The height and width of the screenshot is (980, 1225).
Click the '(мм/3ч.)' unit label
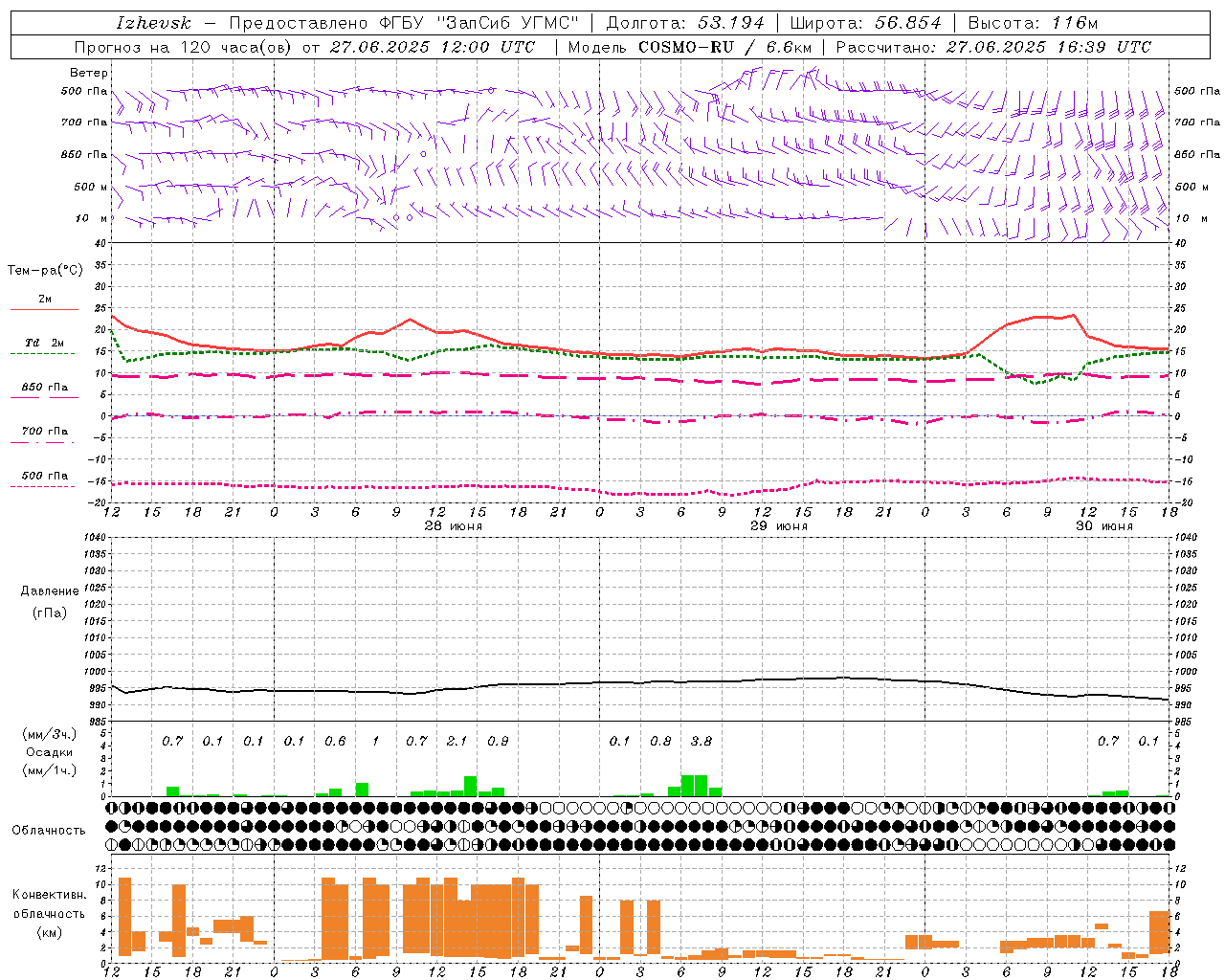click(x=49, y=734)
